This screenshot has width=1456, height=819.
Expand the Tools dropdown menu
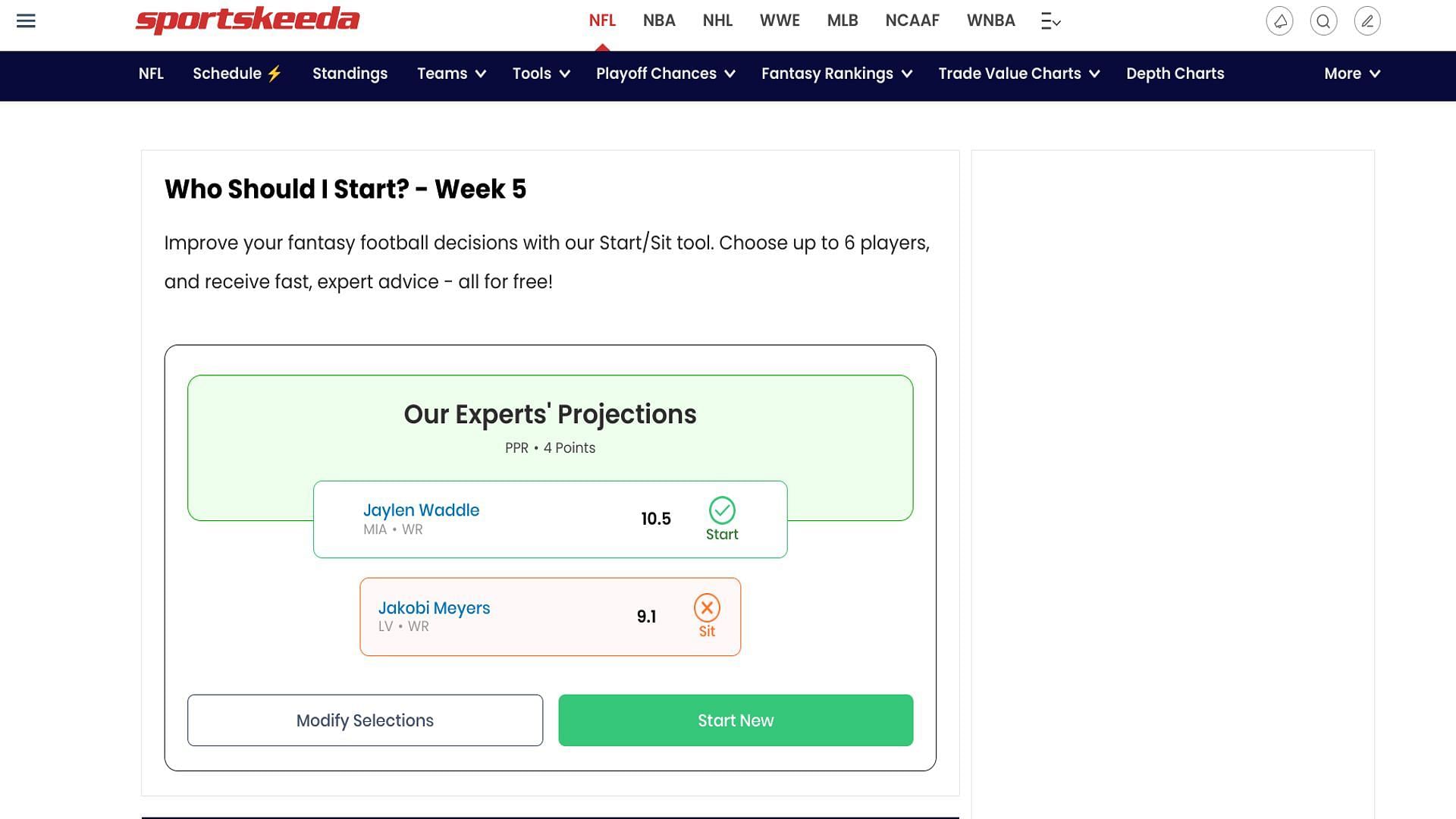(541, 73)
